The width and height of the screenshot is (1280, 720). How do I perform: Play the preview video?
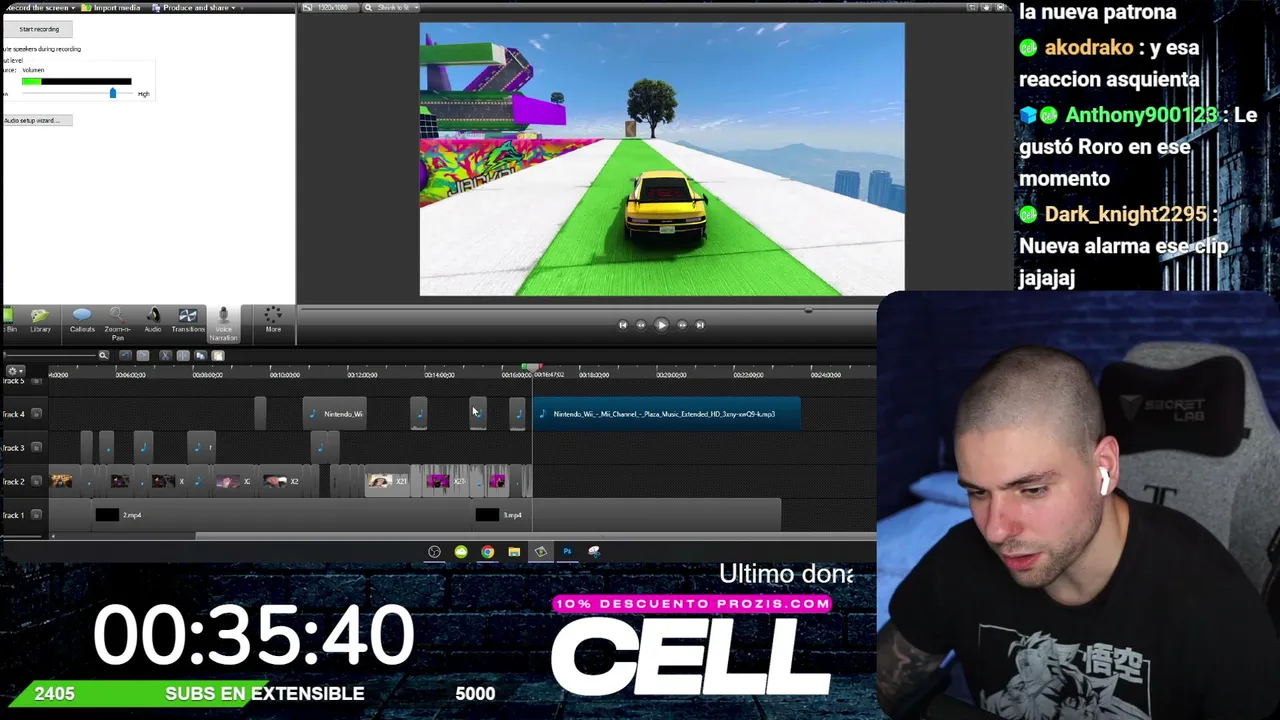click(x=661, y=325)
